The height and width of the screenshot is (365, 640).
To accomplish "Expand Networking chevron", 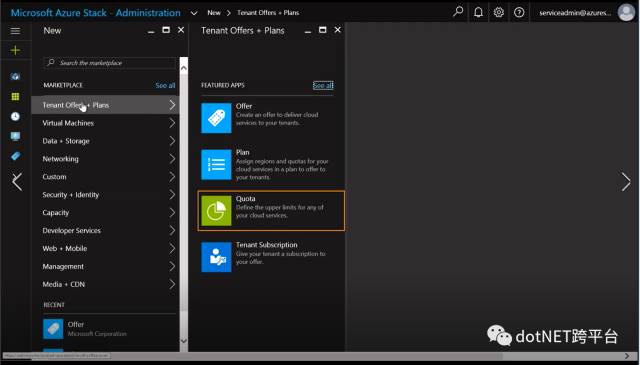I will click(172, 159).
